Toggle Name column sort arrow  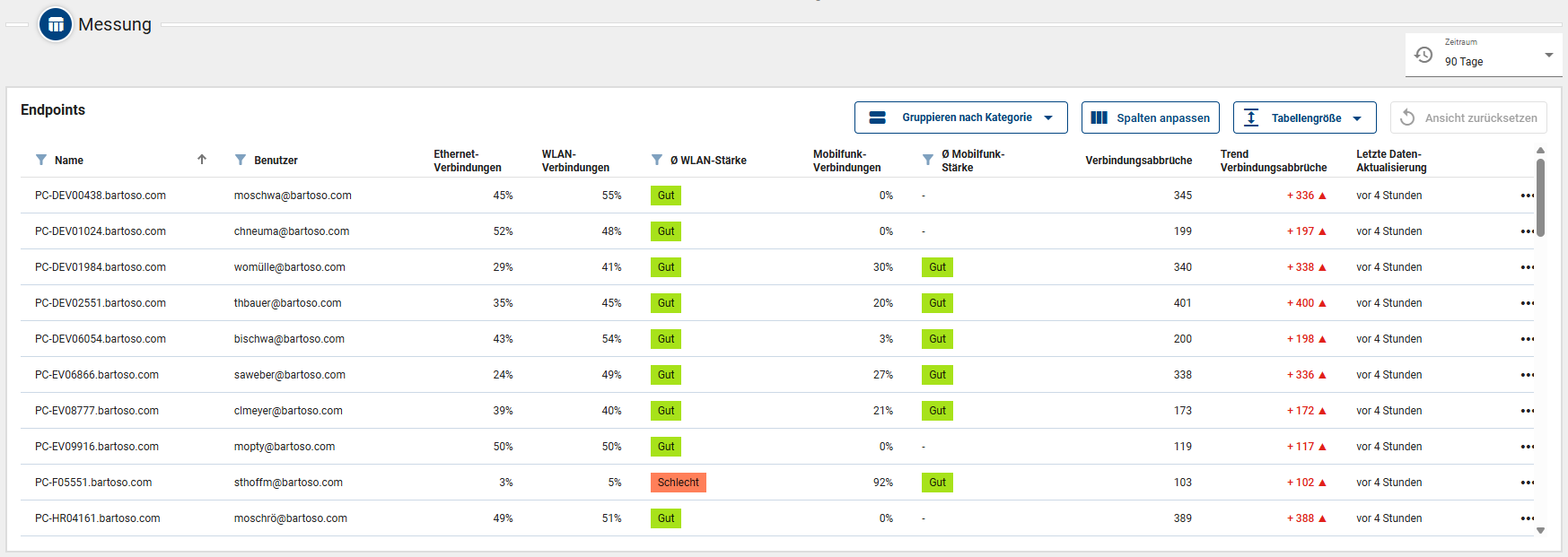pyautogui.click(x=202, y=160)
